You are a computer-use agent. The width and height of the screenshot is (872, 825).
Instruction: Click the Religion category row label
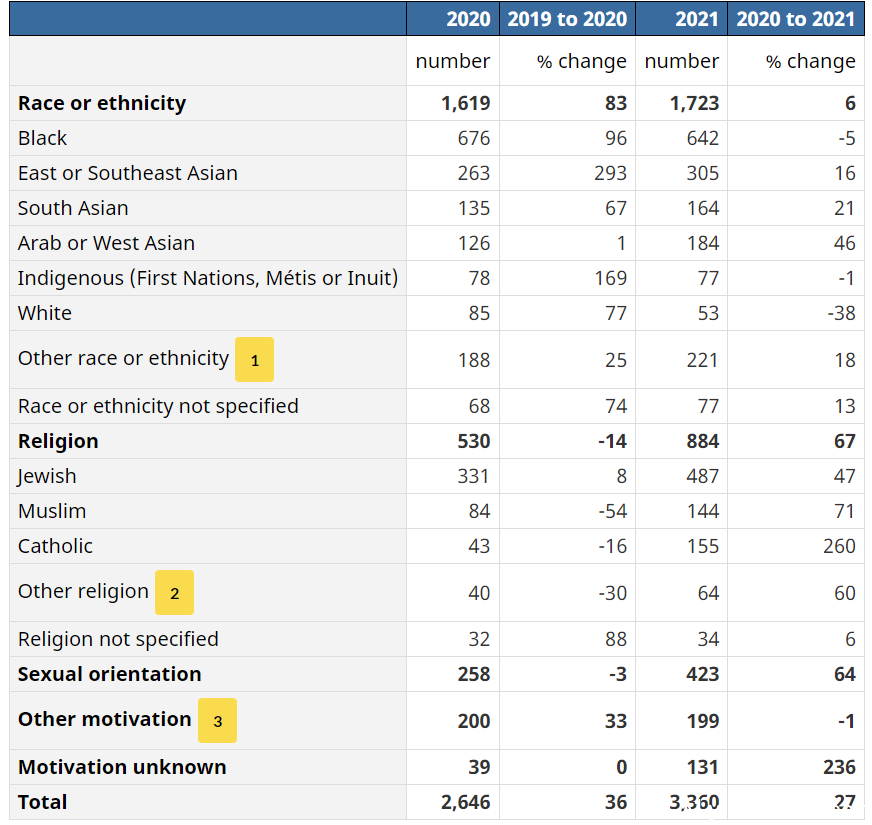click(58, 441)
